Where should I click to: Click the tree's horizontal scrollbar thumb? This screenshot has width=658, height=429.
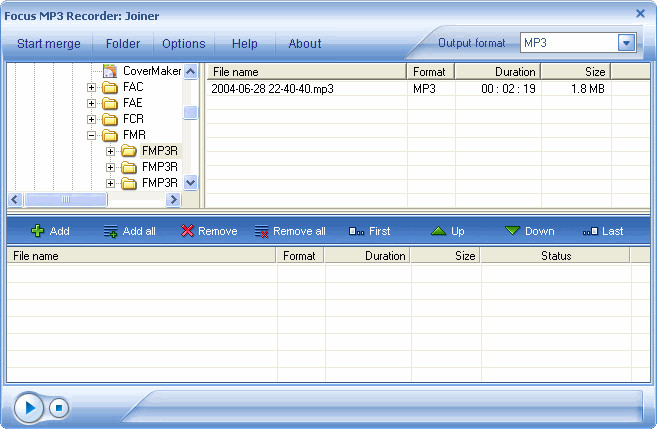coord(66,199)
